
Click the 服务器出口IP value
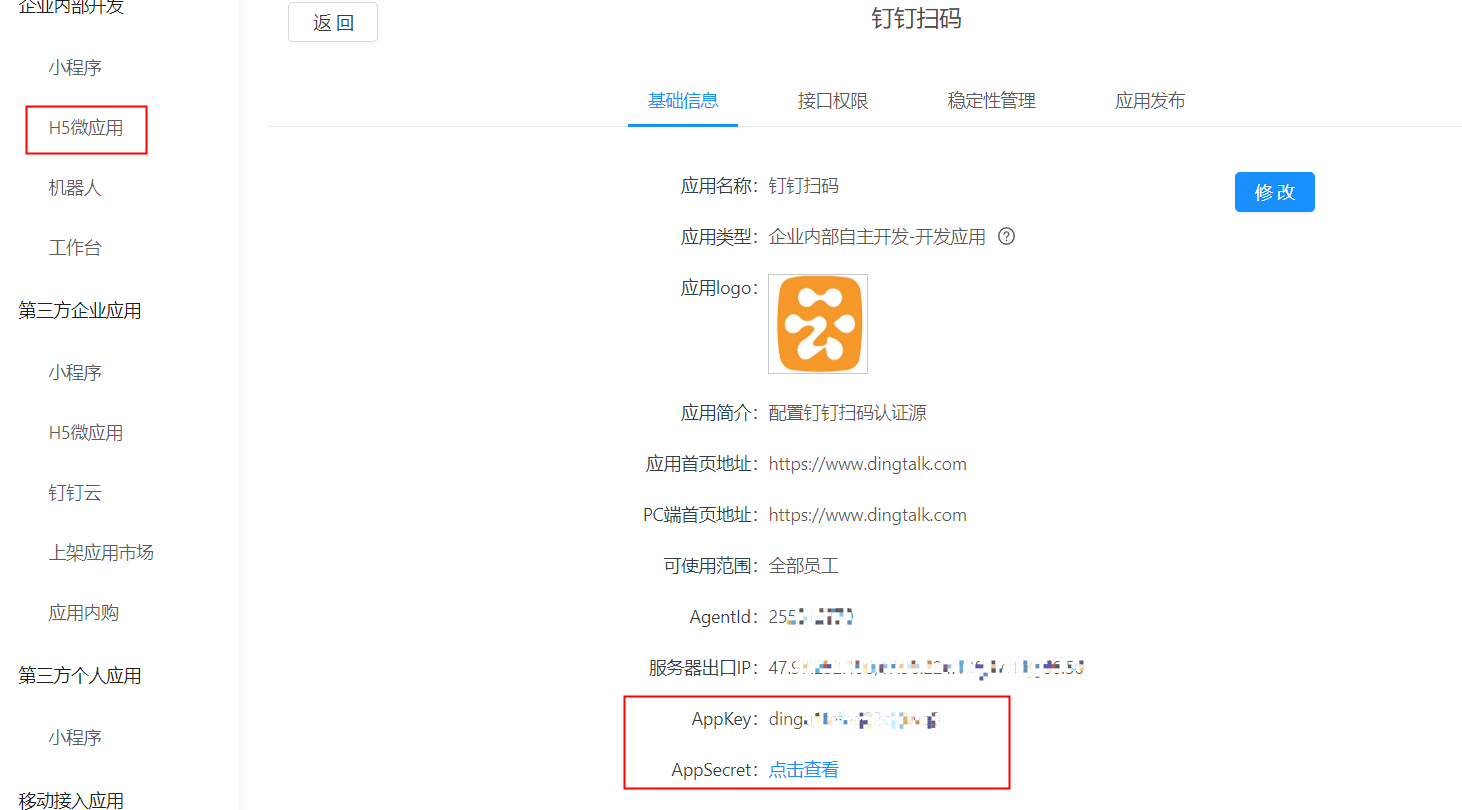pyautogui.click(x=927, y=668)
